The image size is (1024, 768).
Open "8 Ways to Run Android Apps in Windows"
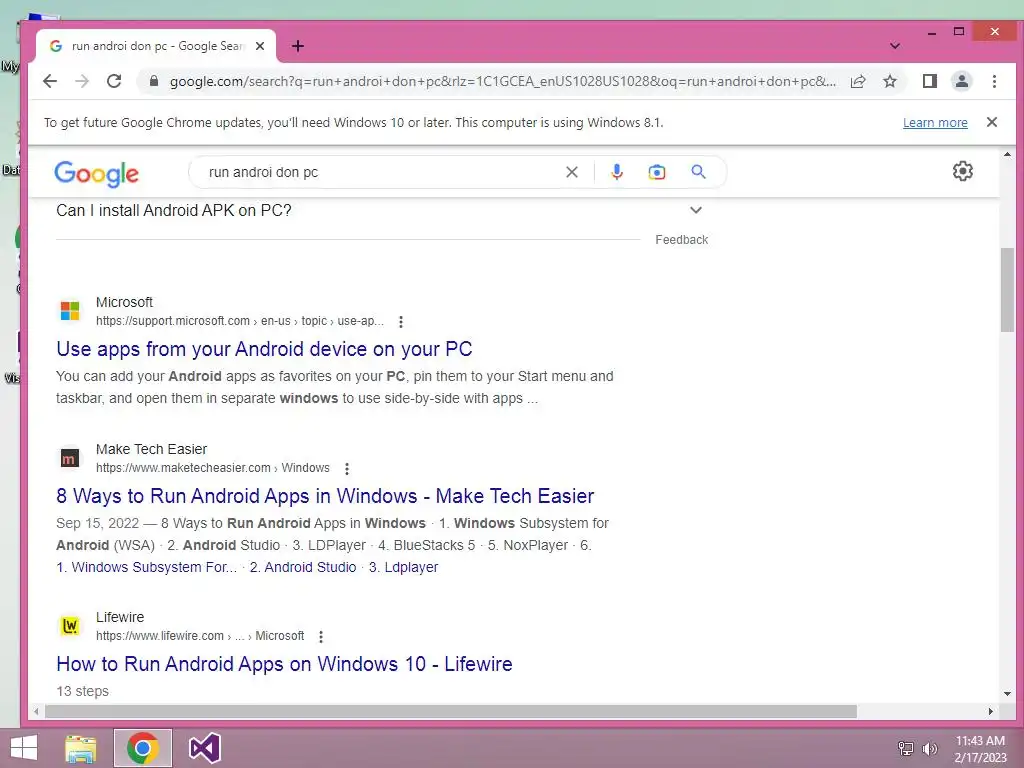(x=325, y=496)
